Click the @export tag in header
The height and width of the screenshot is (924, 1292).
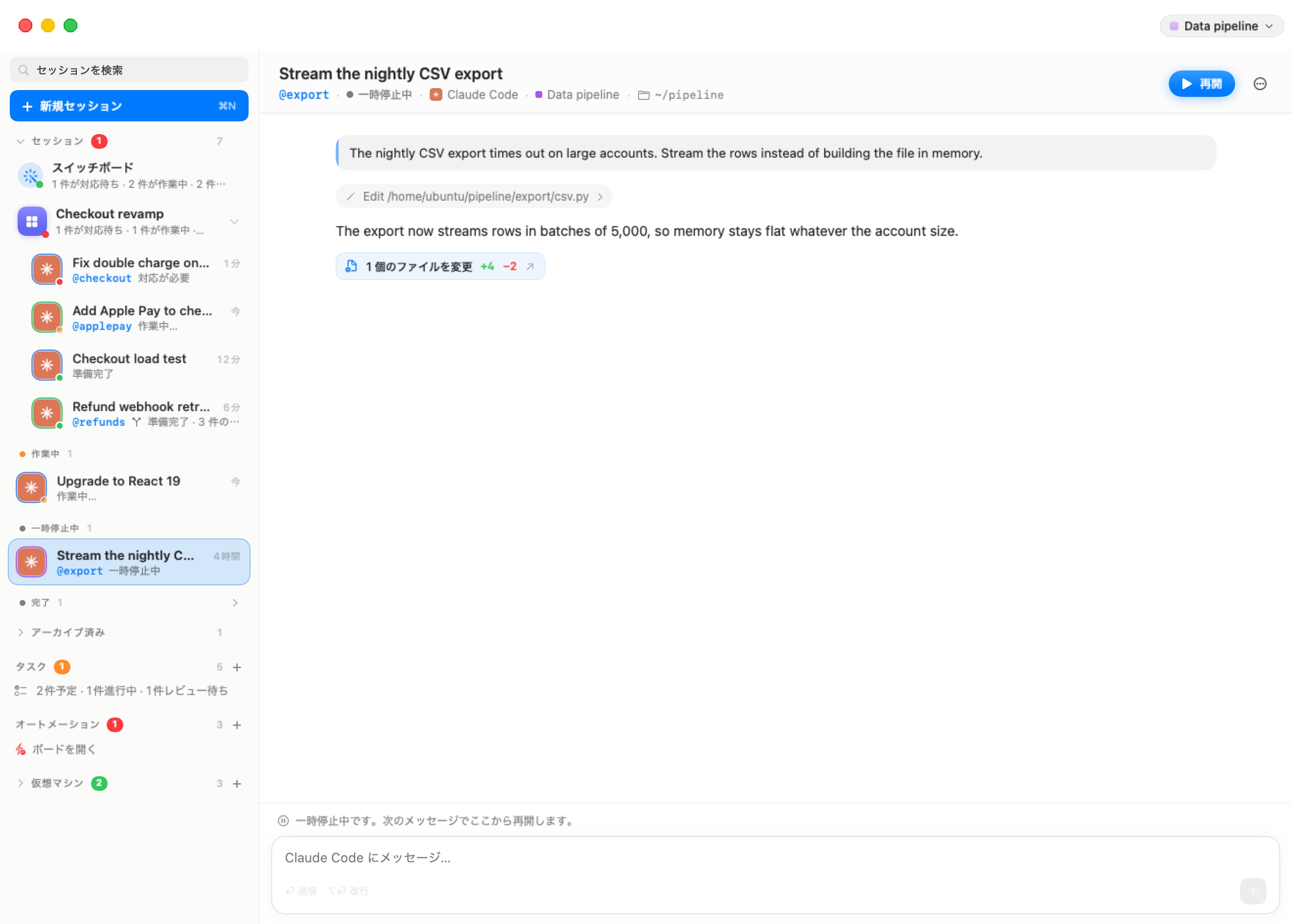tap(304, 95)
